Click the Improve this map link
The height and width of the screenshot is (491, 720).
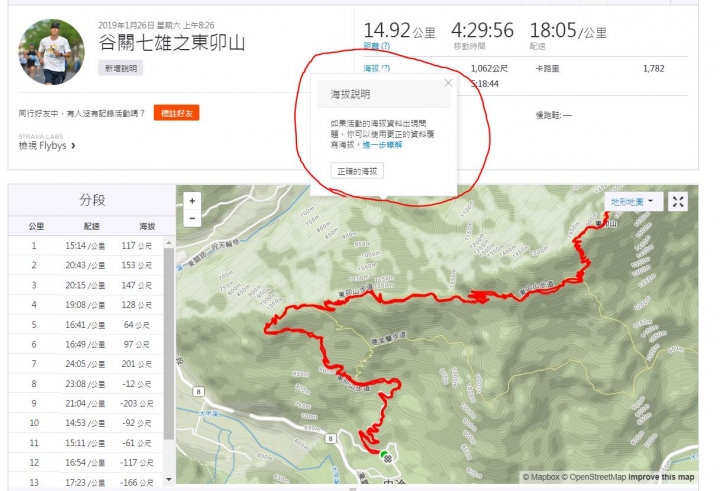click(661, 477)
